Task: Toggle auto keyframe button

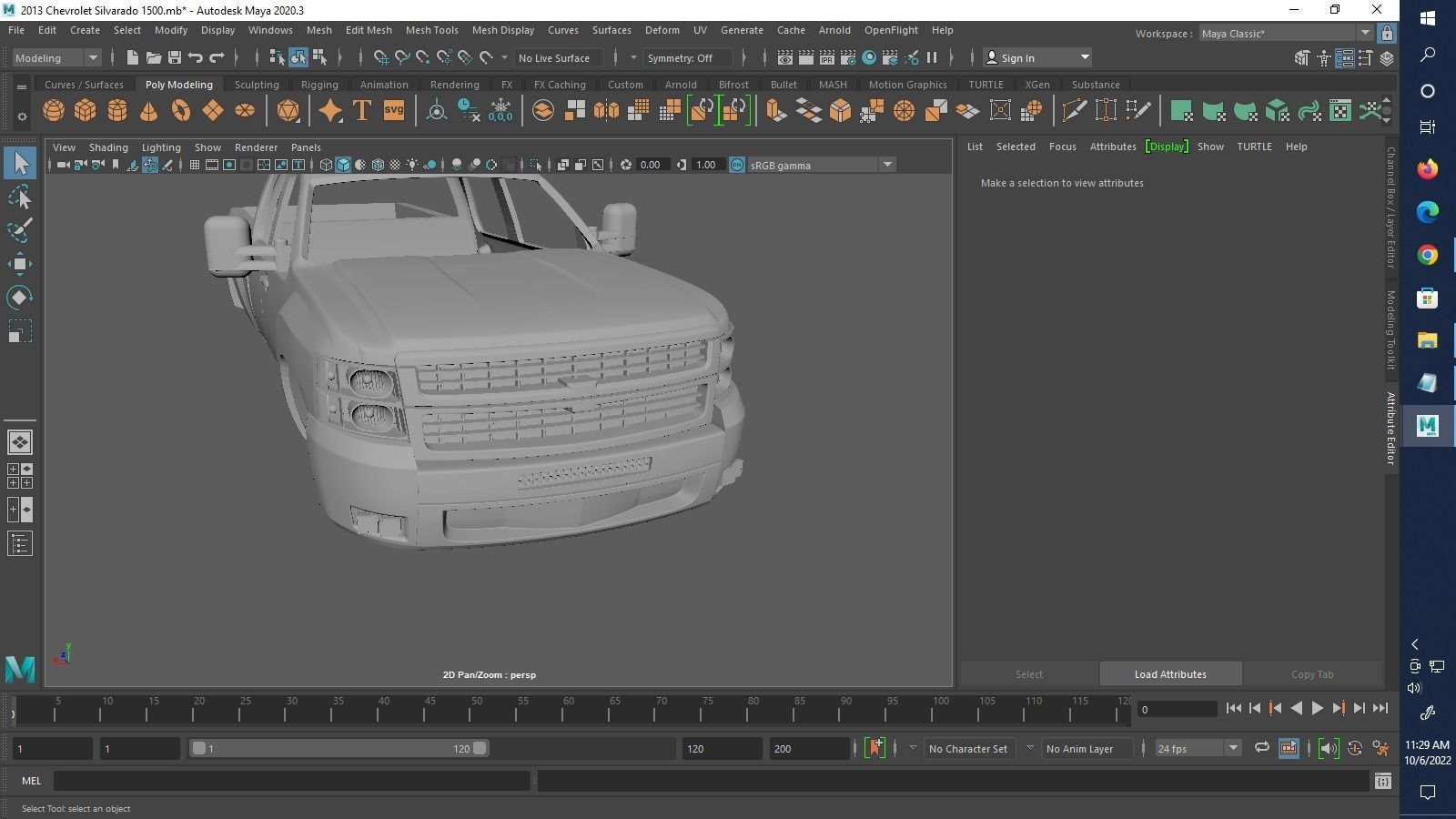Action: (x=1355, y=748)
